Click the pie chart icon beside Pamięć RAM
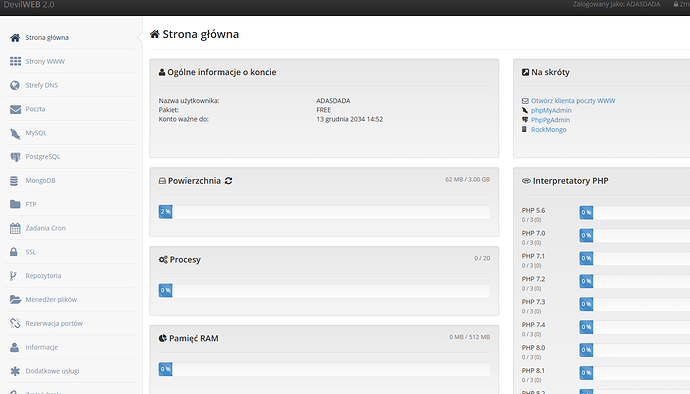The height and width of the screenshot is (394, 690). (163, 338)
